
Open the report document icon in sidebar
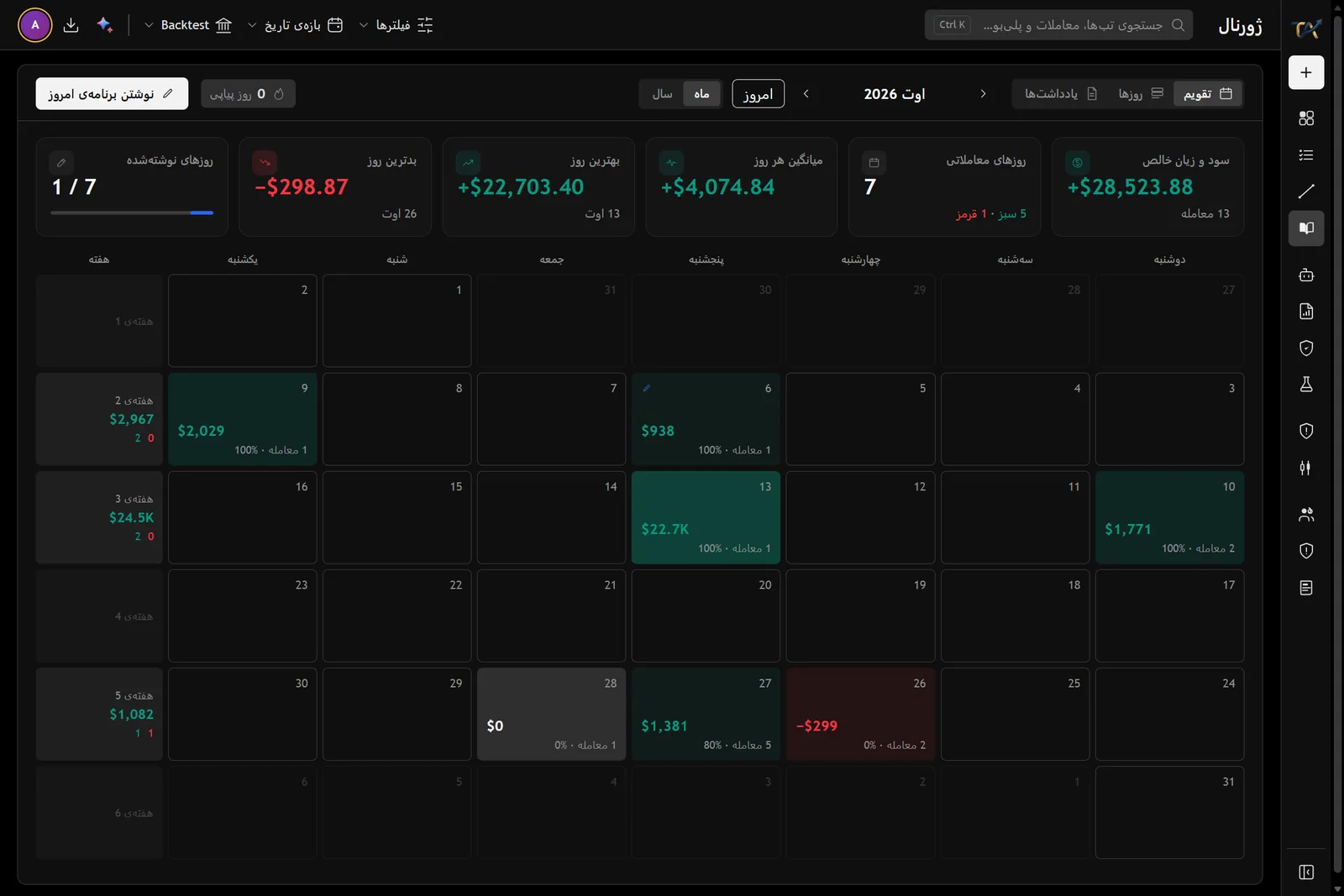coord(1306,312)
